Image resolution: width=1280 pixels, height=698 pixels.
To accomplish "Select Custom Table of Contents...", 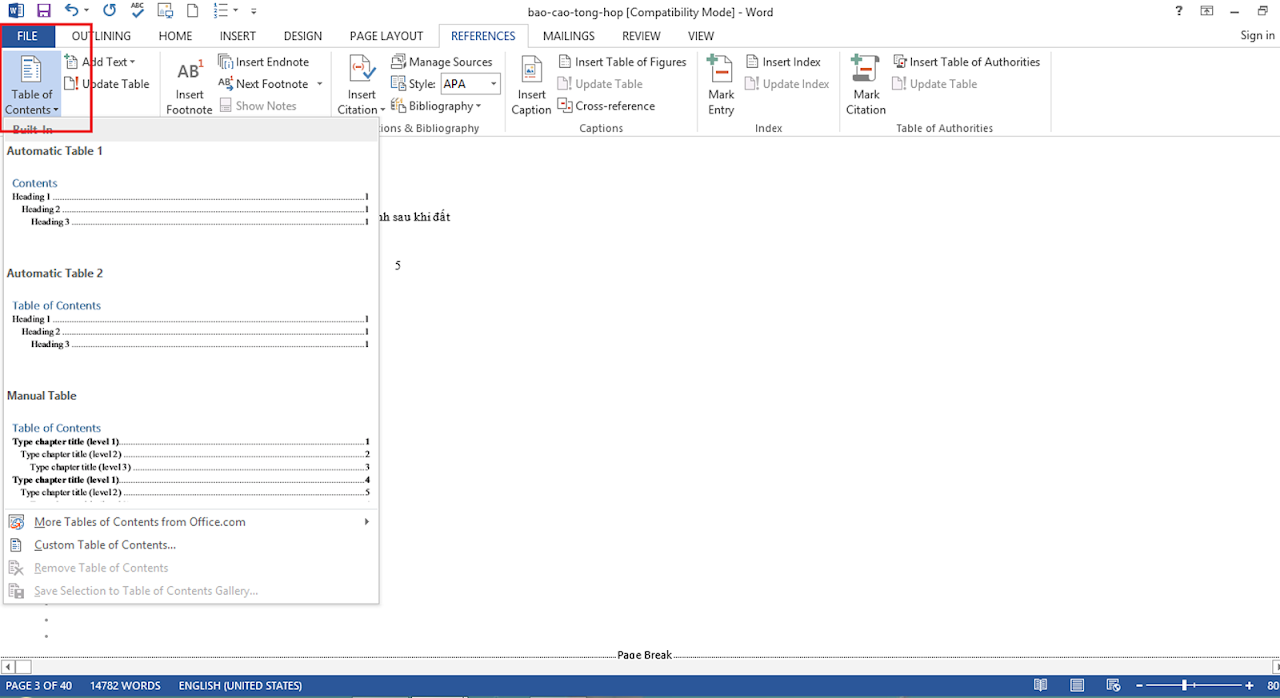I will click(191, 545).
